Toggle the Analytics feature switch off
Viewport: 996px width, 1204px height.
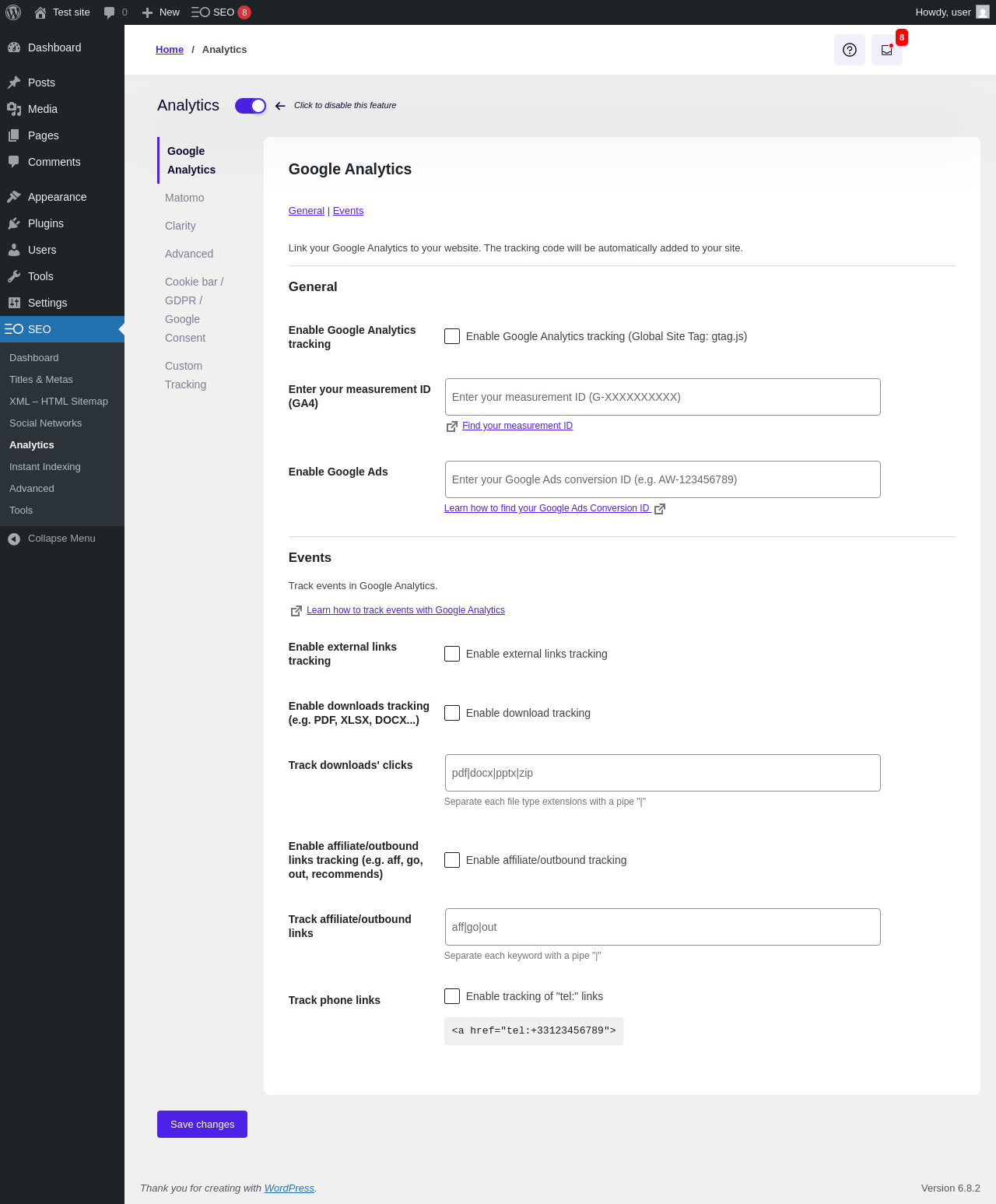(251, 106)
